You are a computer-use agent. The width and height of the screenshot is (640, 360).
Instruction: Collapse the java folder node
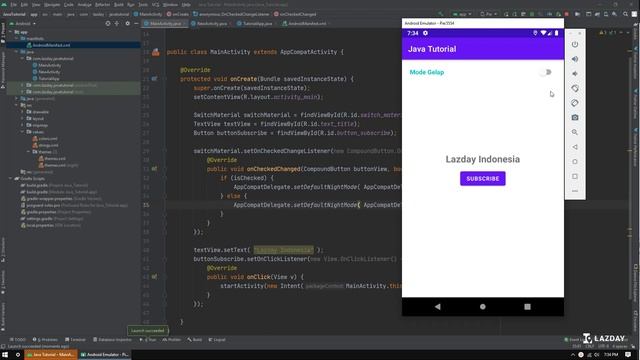tap(17, 52)
